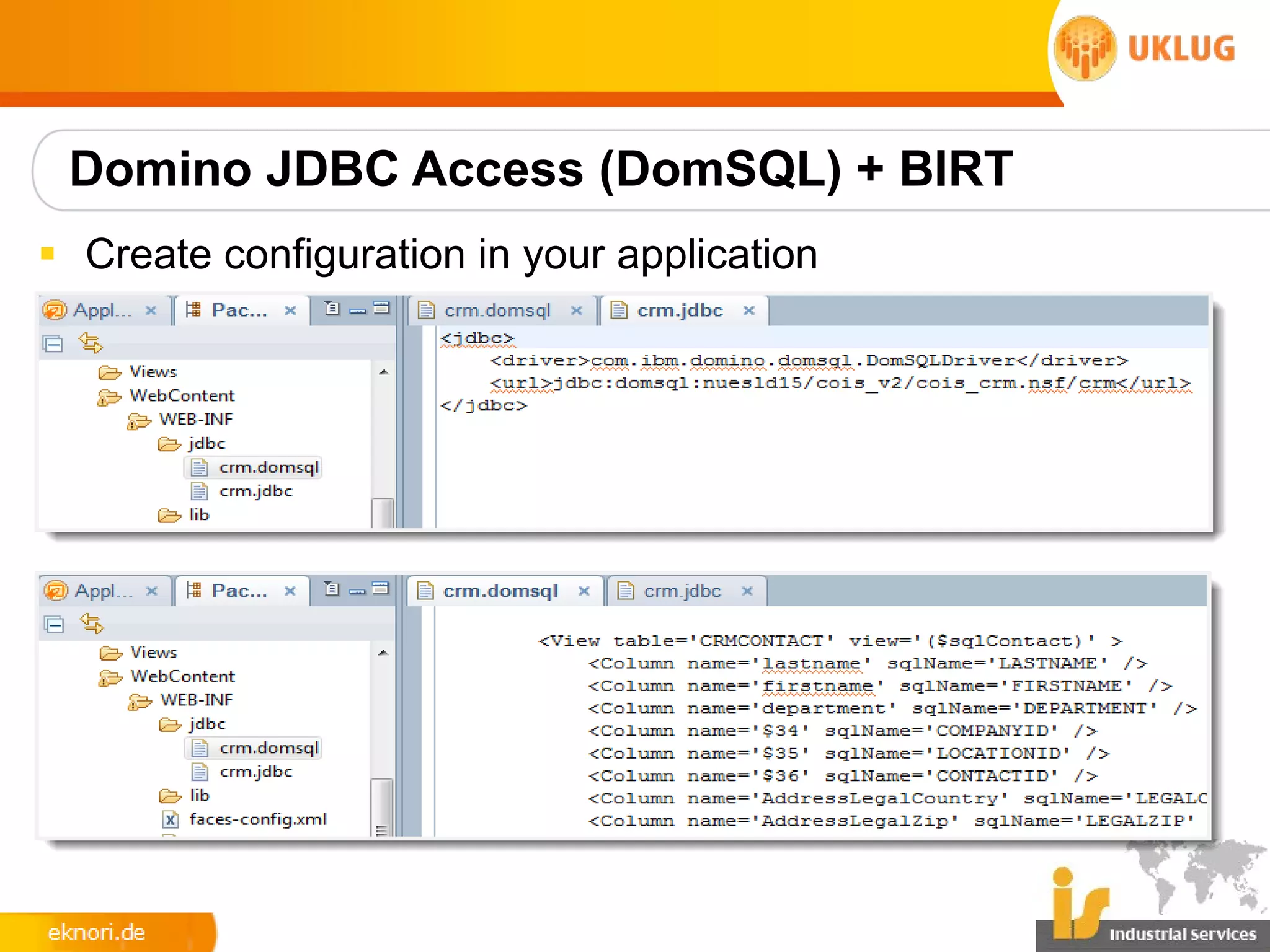1270x952 pixels.
Task: Switch to Appl... tab in lower panel
Action: click(104, 591)
